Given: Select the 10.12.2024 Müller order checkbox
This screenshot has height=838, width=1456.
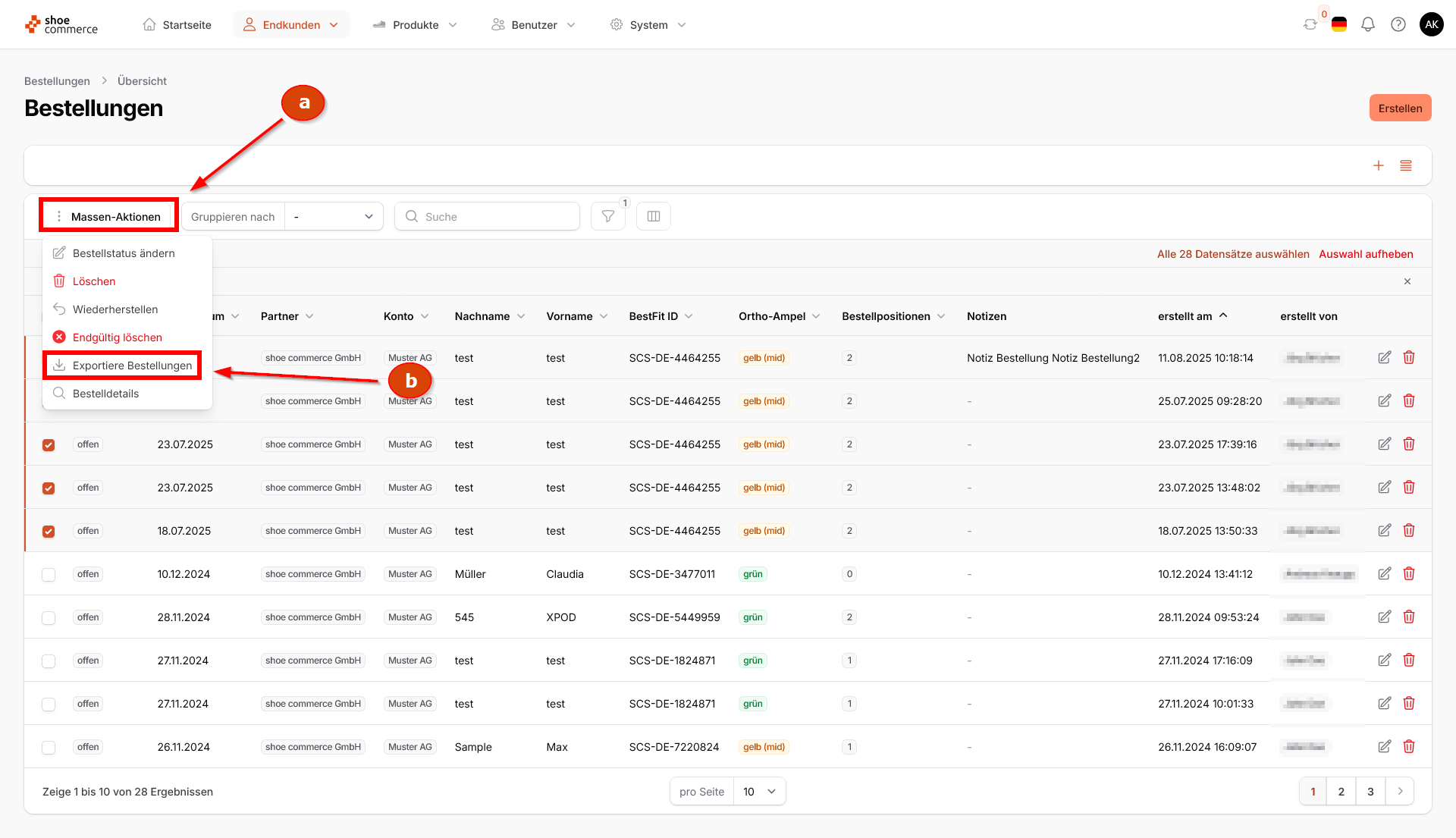Looking at the screenshot, I should [49, 574].
